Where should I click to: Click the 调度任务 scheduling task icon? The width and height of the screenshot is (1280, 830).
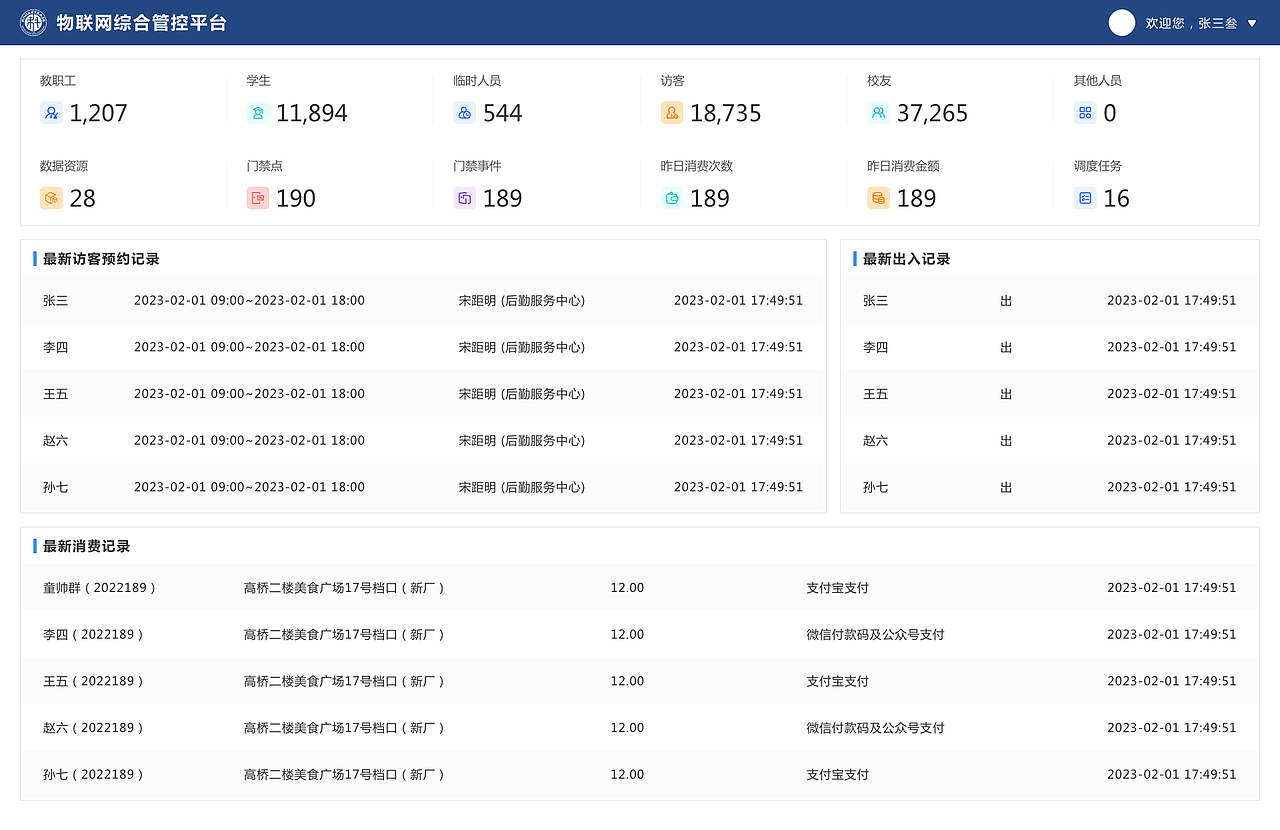click(1085, 198)
